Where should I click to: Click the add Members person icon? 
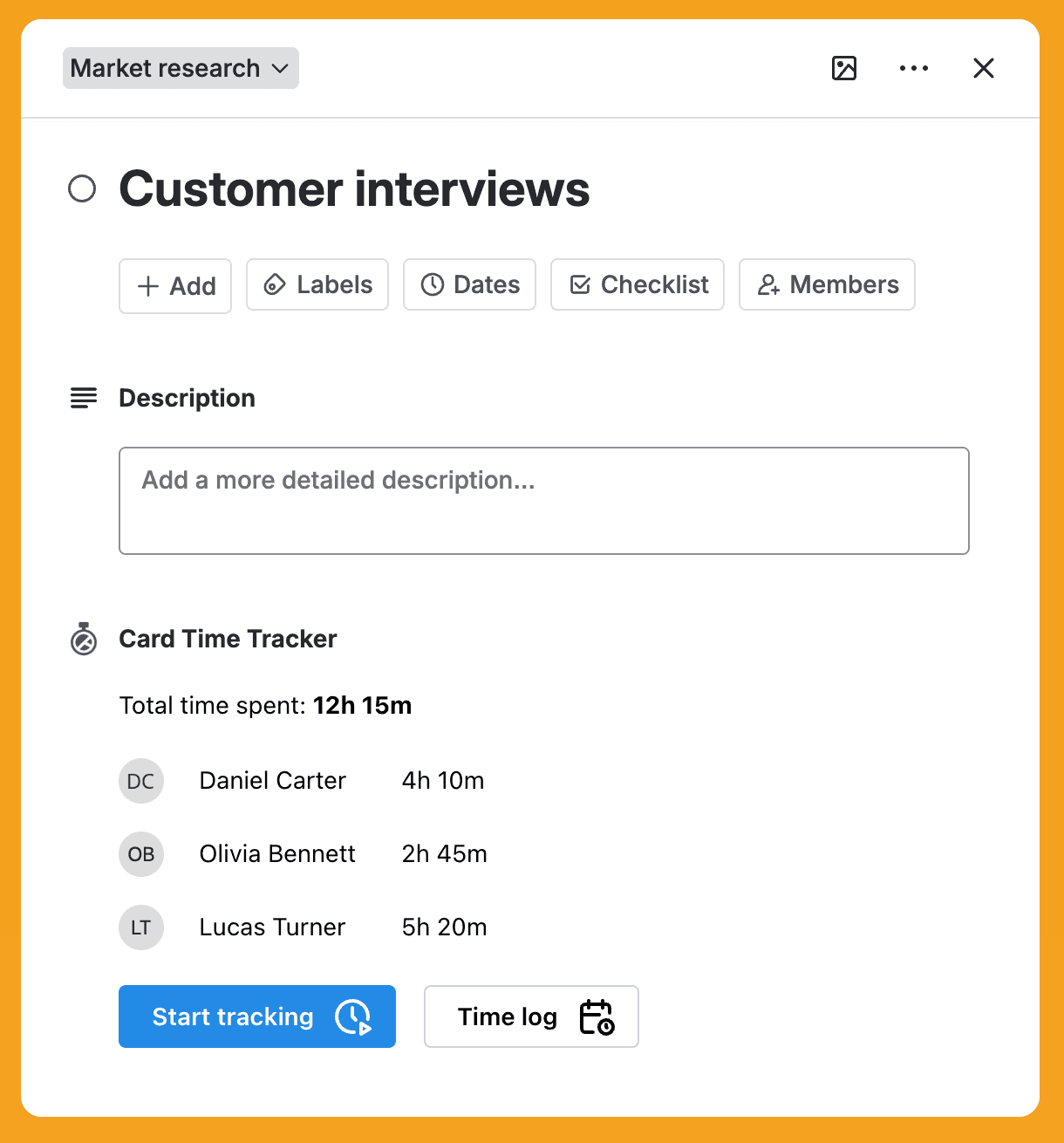[769, 284]
